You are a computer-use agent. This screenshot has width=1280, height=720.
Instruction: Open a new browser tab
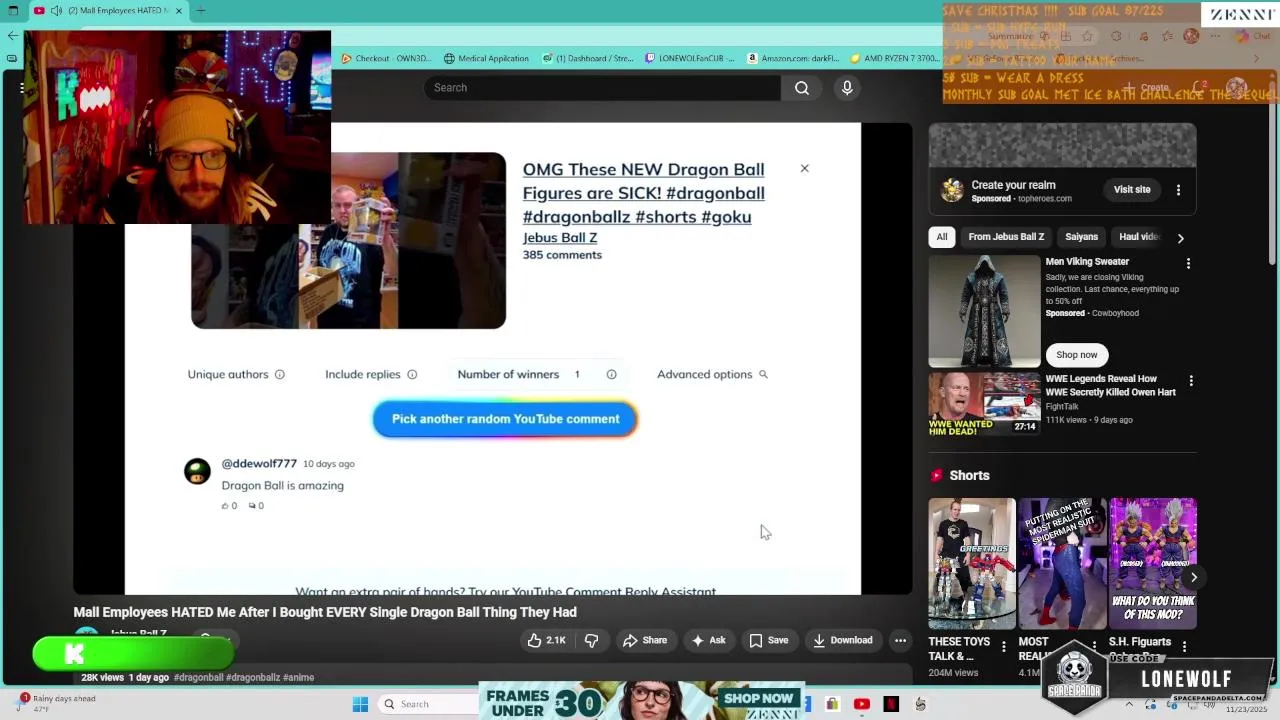pos(201,11)
